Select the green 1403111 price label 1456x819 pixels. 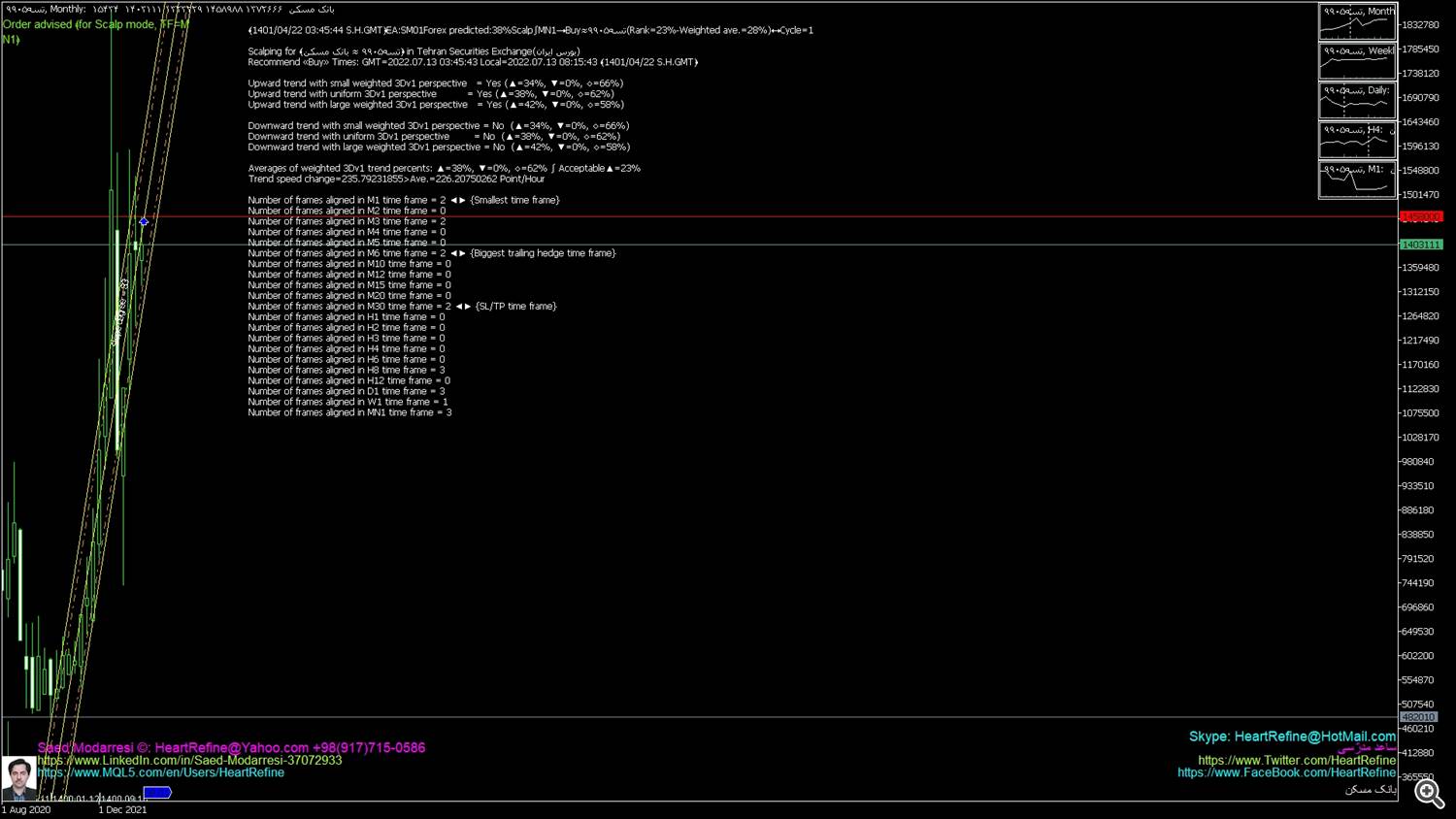click(1421, 245)
